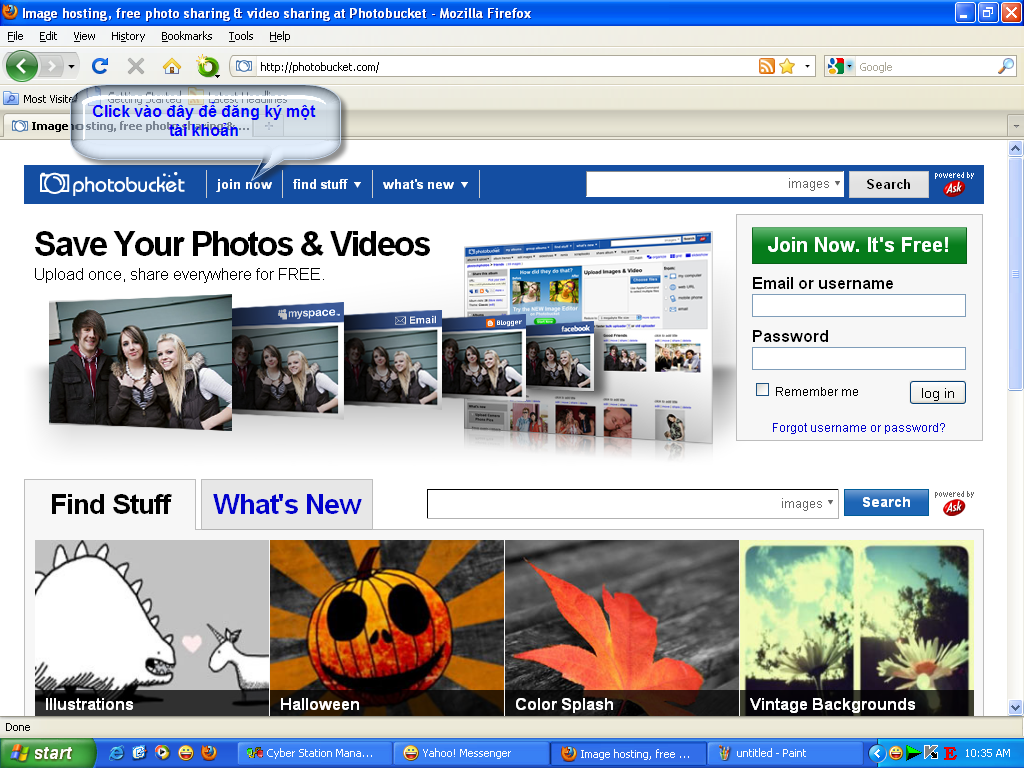Viewport: 1024px width, 768px height.
Task: Open the Most Visited bookmarks folder
Action: 40,99
